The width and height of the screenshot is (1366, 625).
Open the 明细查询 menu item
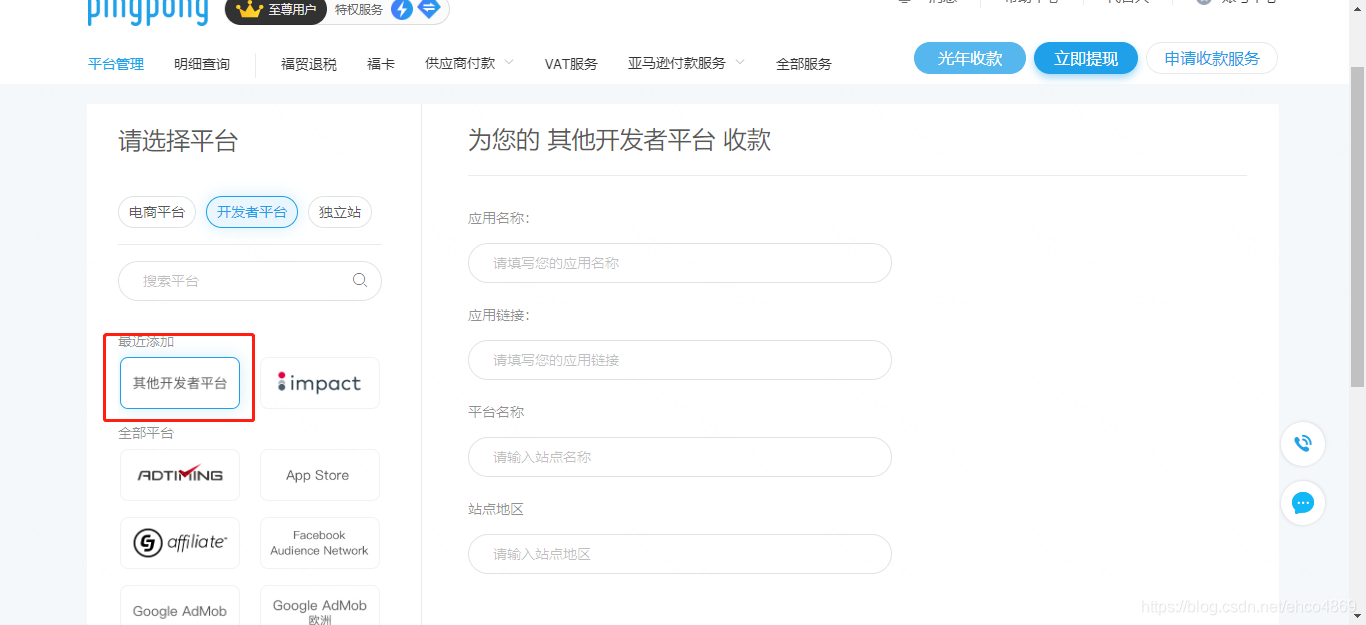(201, 62)
